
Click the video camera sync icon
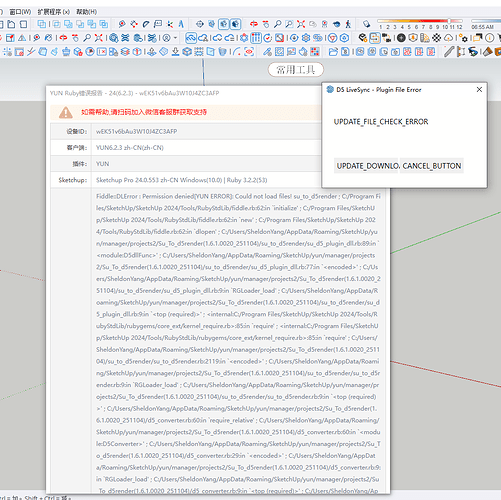[387, 38]
